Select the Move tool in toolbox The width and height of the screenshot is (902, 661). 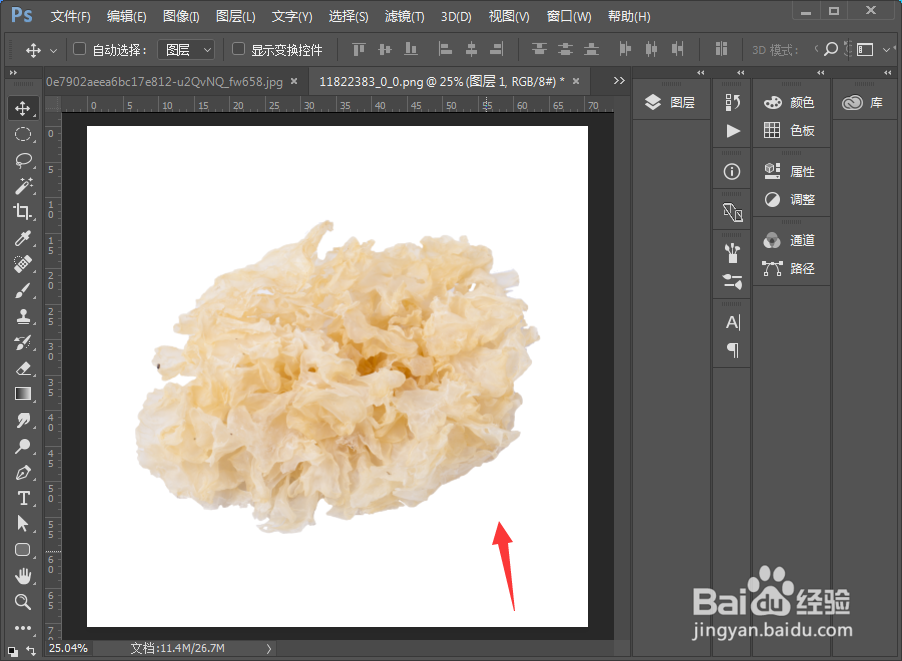click(23, 108)
